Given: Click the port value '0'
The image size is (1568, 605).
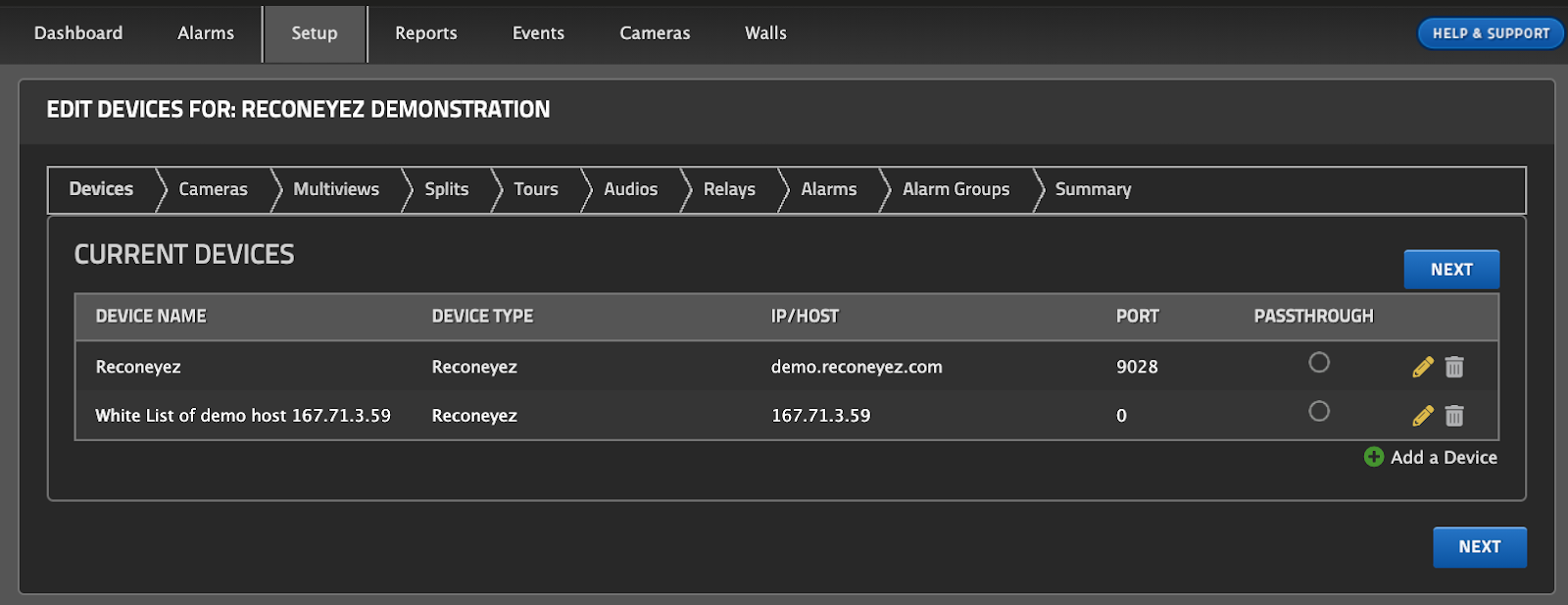Looking at the screenshot, I should tap(1121, 416).
